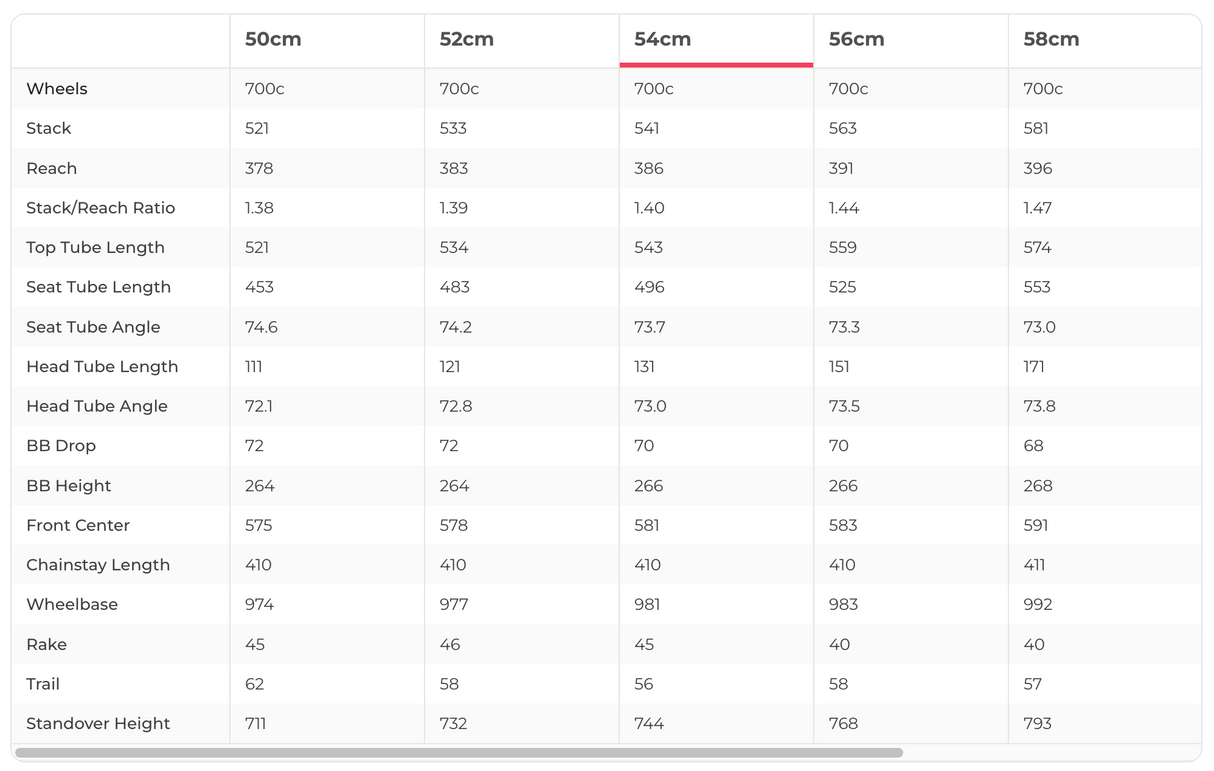Click the Reach row label
1214x771 pixels.
52,168
